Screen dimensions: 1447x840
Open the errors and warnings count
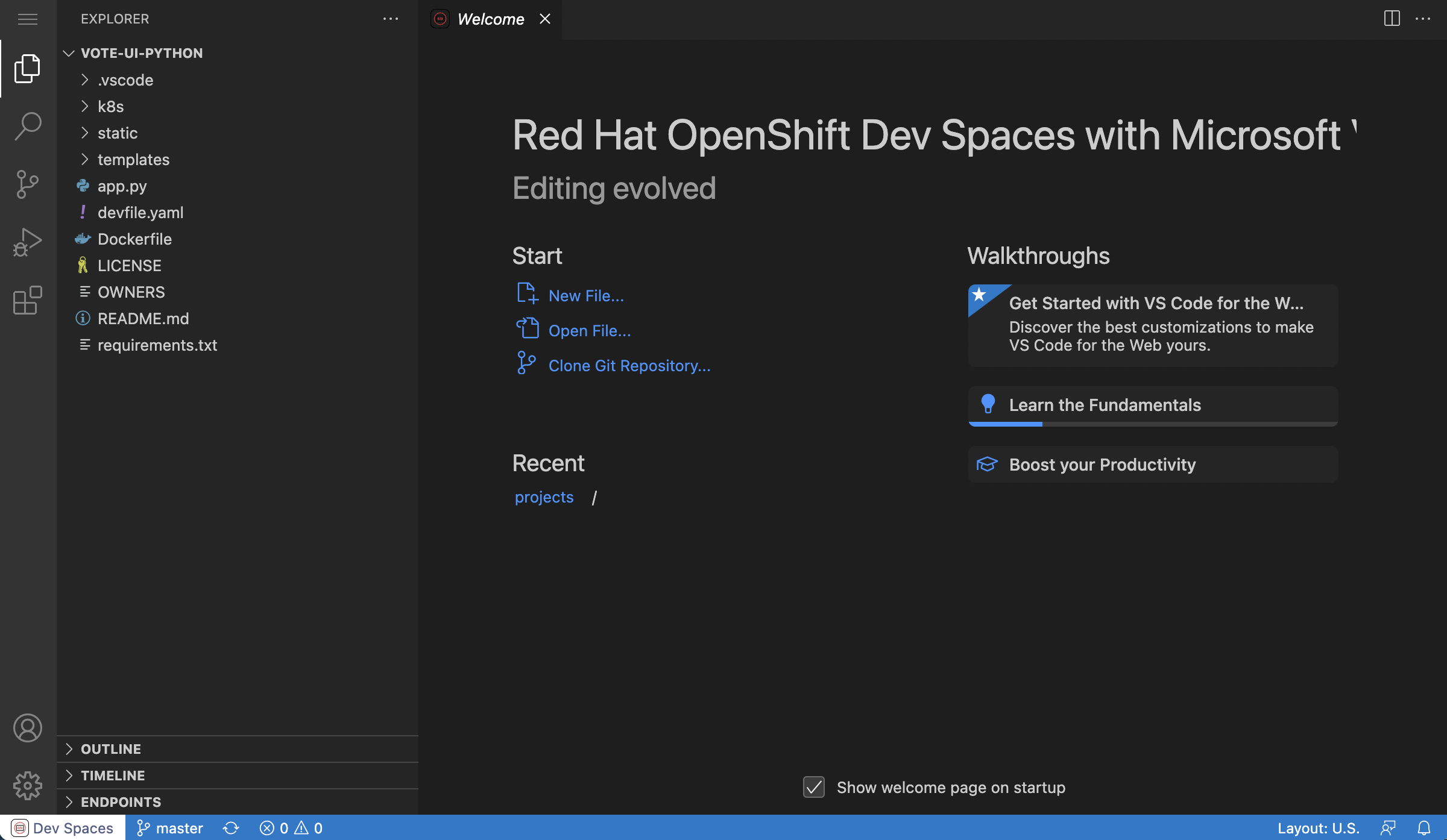[291, 828]
